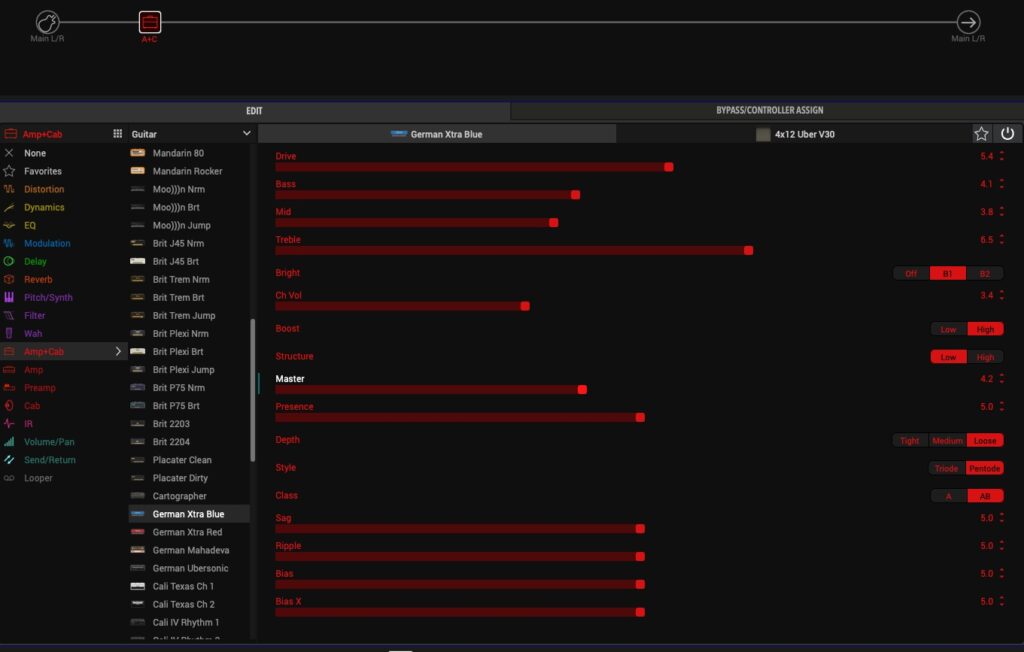Click the Main L/R input guitar icon
This screenshot has width=1024, height=652.
click(x=47, y=22)
